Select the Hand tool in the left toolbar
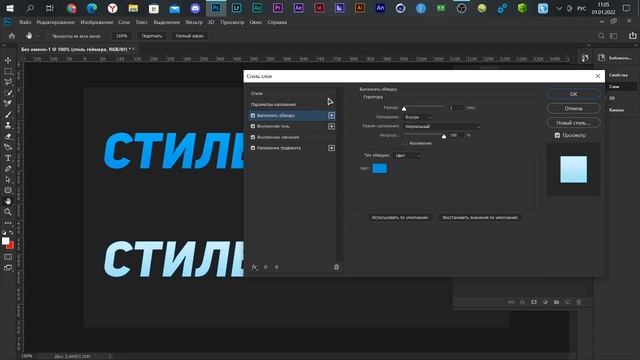This screenshot has height=360, width=640. pyautogui.click(x=8, y=201)
